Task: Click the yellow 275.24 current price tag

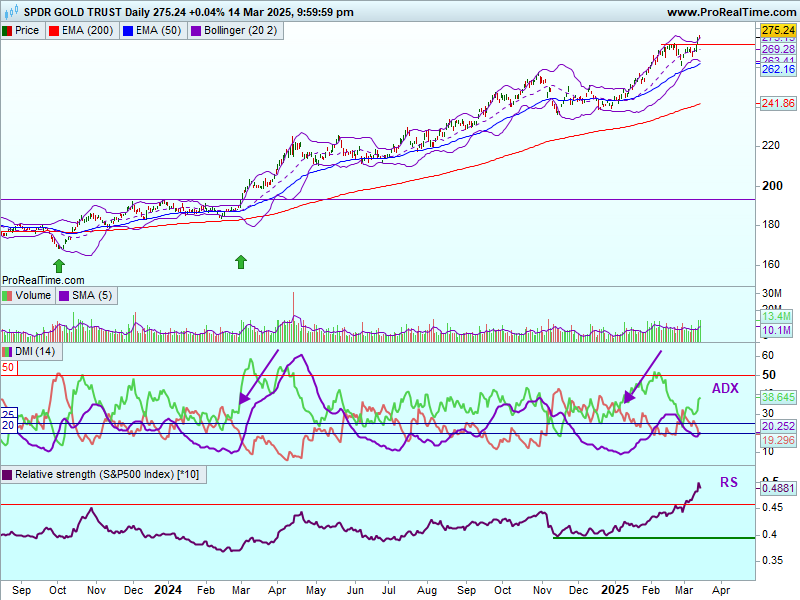Action: [777, 31]
